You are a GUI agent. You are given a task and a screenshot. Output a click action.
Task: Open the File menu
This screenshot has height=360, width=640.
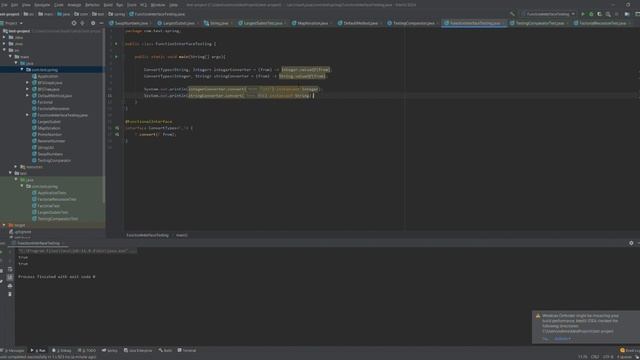click(4, 5)
